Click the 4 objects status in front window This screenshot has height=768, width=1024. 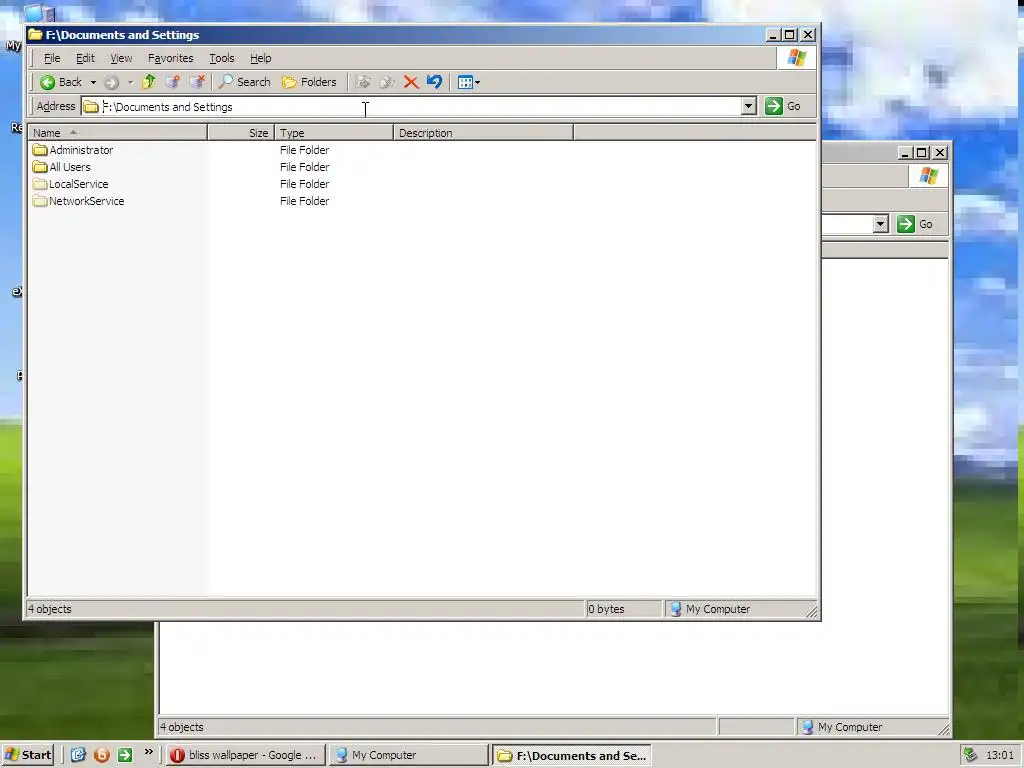pos(50,609)
